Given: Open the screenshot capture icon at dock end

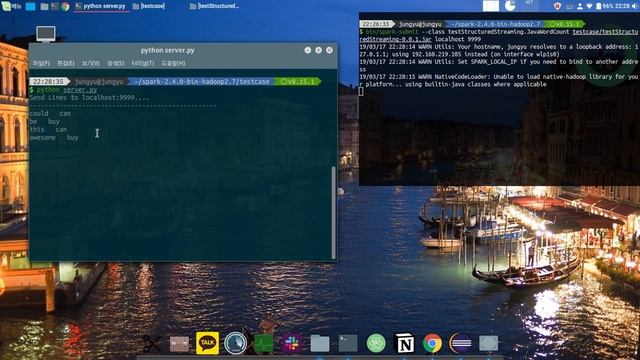Looking at the screenshot, I should pyautogui.click(x=489, y=343).
